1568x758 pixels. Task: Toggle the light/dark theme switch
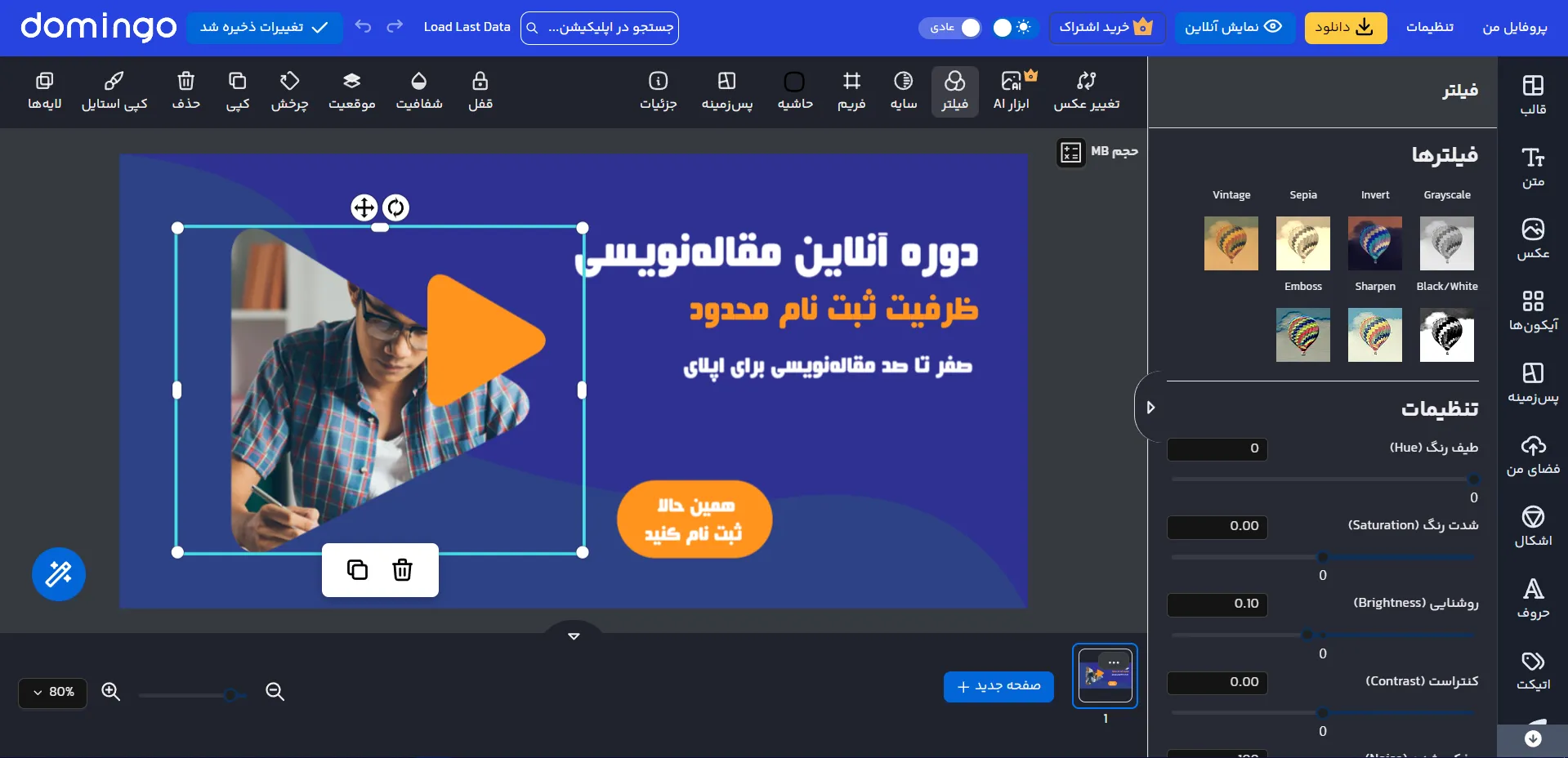click(x=1013, y=28)
